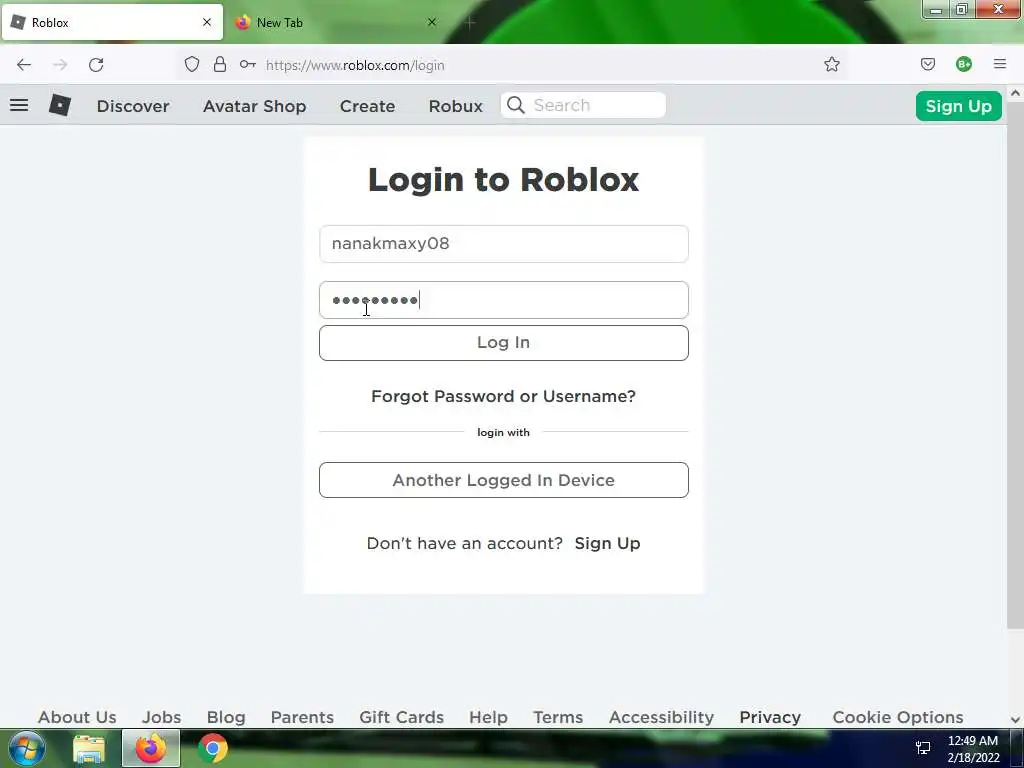Screen dimensions: 1024x768
Task: Open the Terms footer link
Action: pos(558,717)
